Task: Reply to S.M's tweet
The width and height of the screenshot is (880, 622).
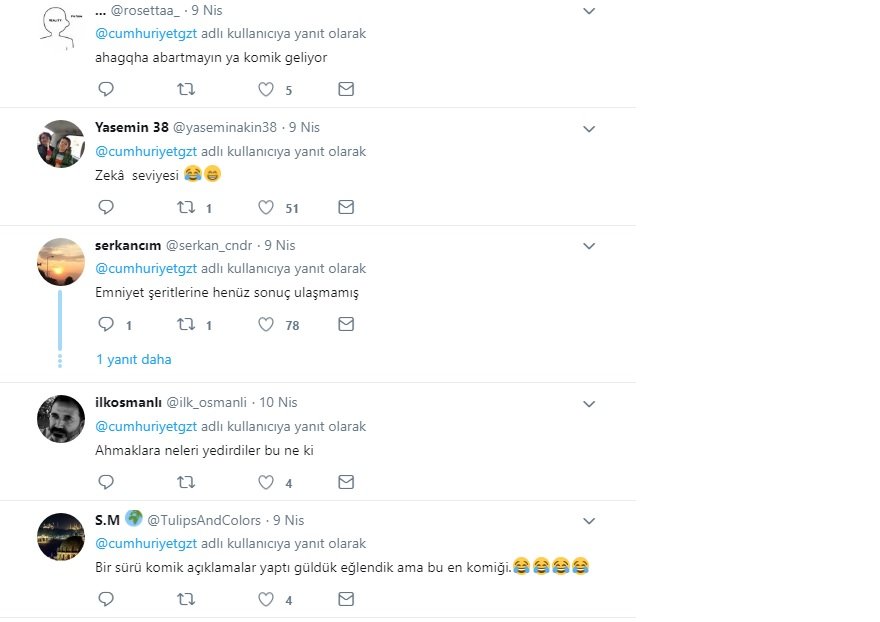Action: pos(106,600)
